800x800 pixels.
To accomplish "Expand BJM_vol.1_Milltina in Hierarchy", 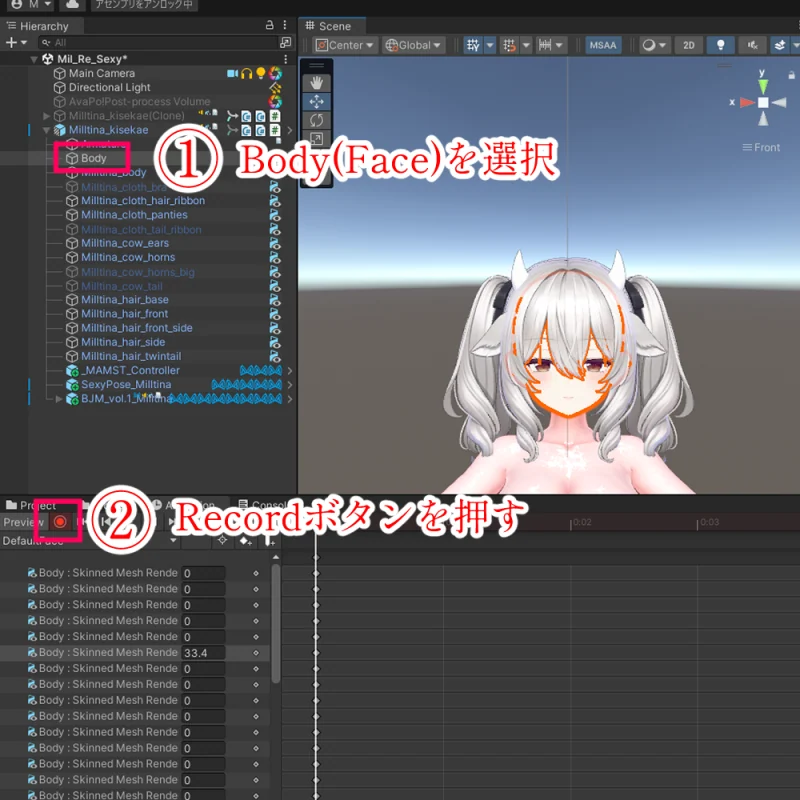I will [x=59, y=399].
